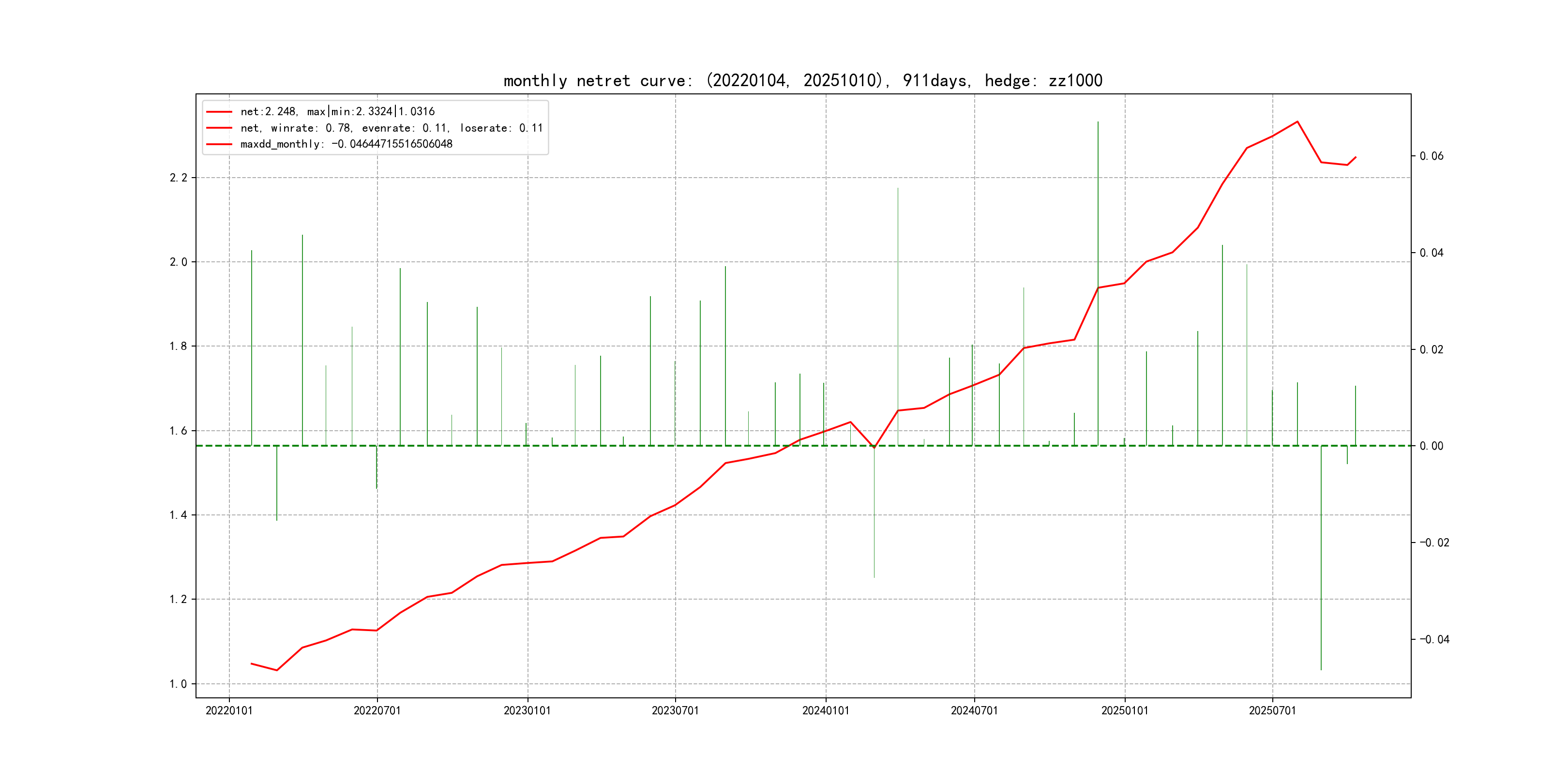The image size is (1568, 784).
Task: Click the 20240701 x-axis label
Action: click(974, 711)
